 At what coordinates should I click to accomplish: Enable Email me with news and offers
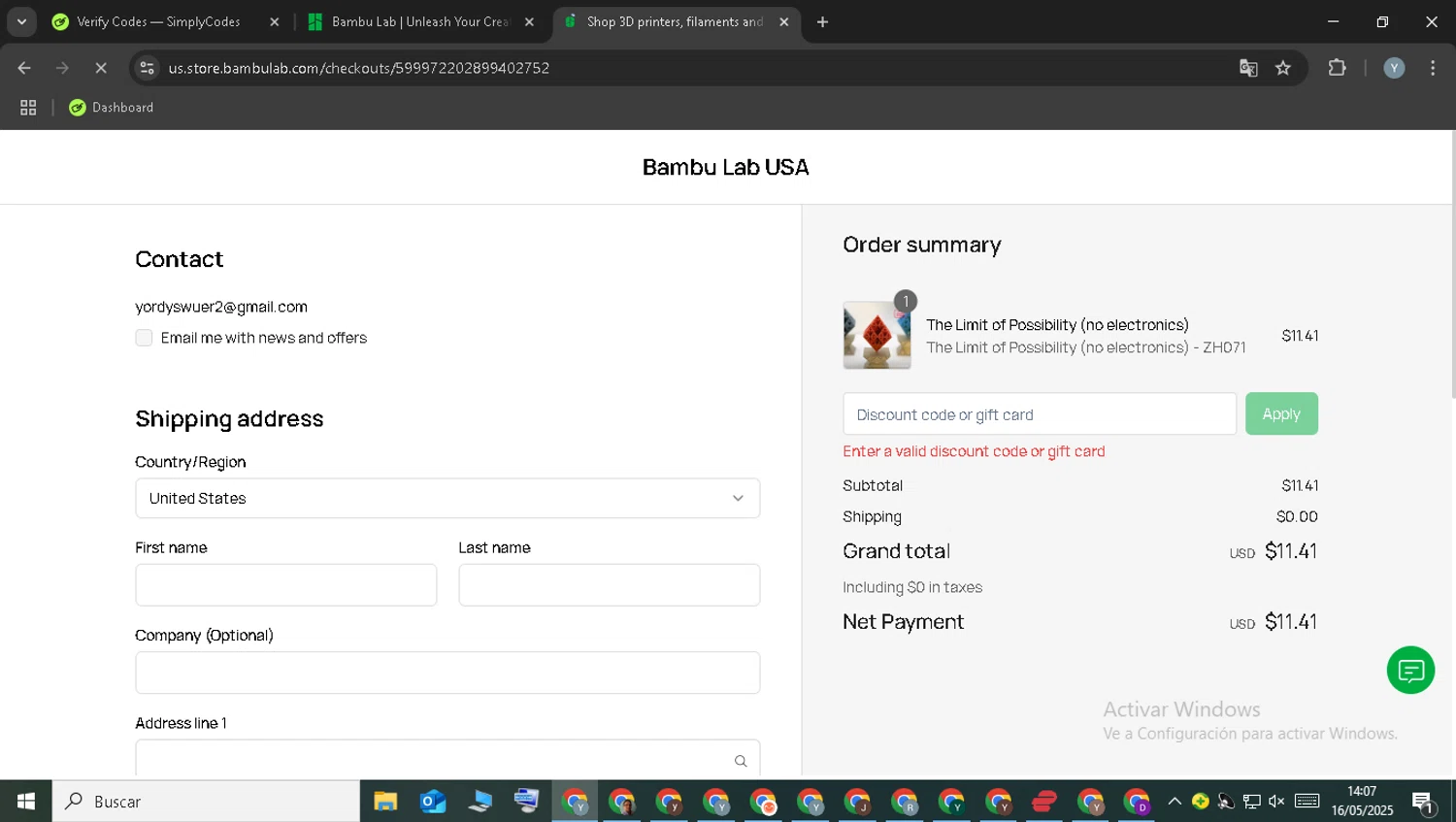[144, 338]
